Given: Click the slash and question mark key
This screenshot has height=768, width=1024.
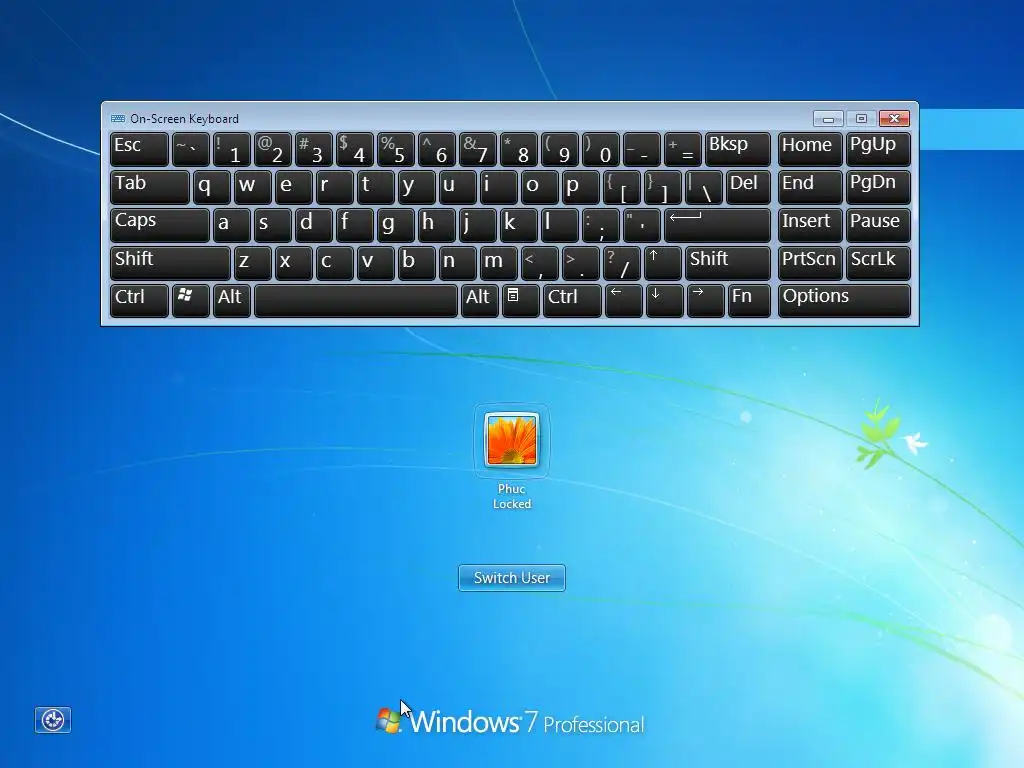Looking at the screenshot, I should click(622, 263).
